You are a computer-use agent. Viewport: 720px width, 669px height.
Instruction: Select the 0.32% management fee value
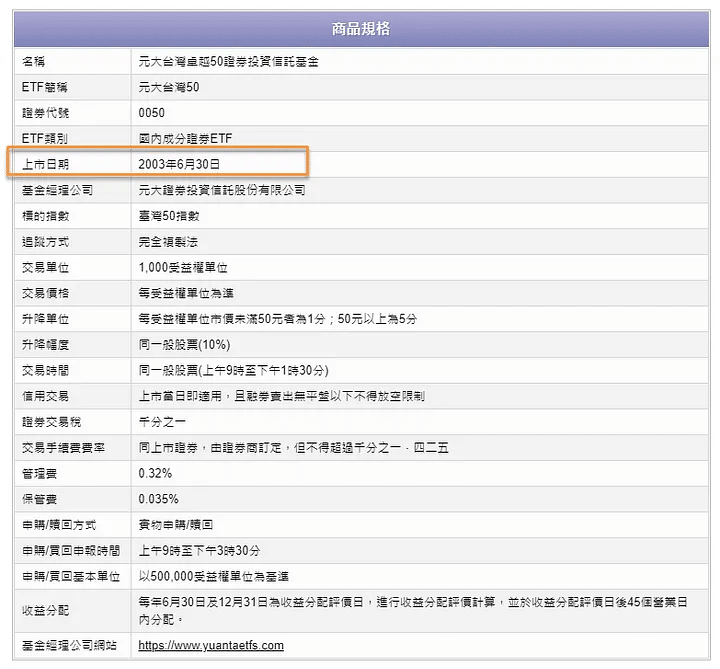(155, 473)
